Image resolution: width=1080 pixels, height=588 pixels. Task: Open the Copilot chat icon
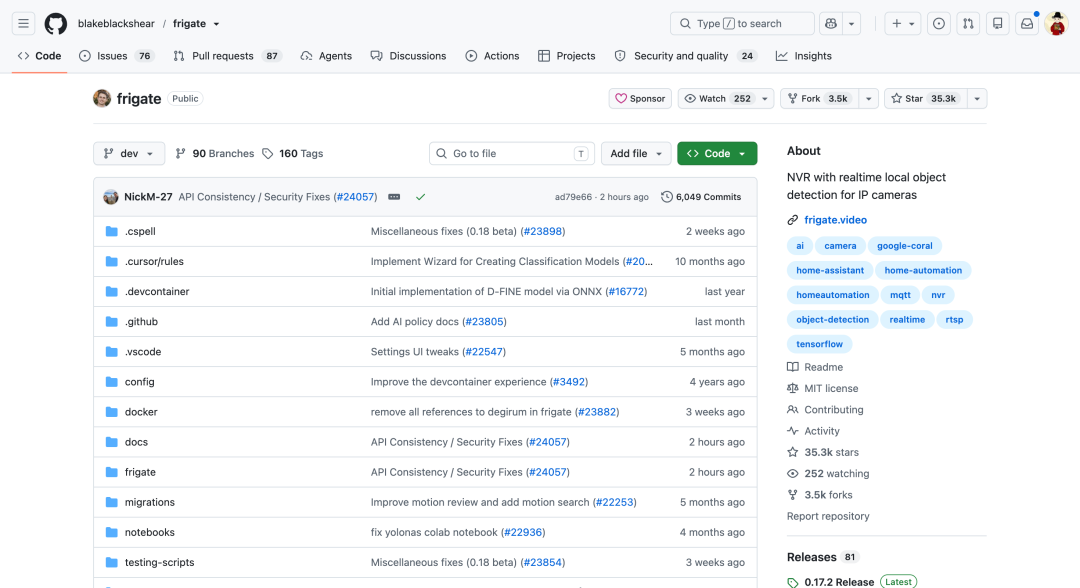(x=831, y=23)
